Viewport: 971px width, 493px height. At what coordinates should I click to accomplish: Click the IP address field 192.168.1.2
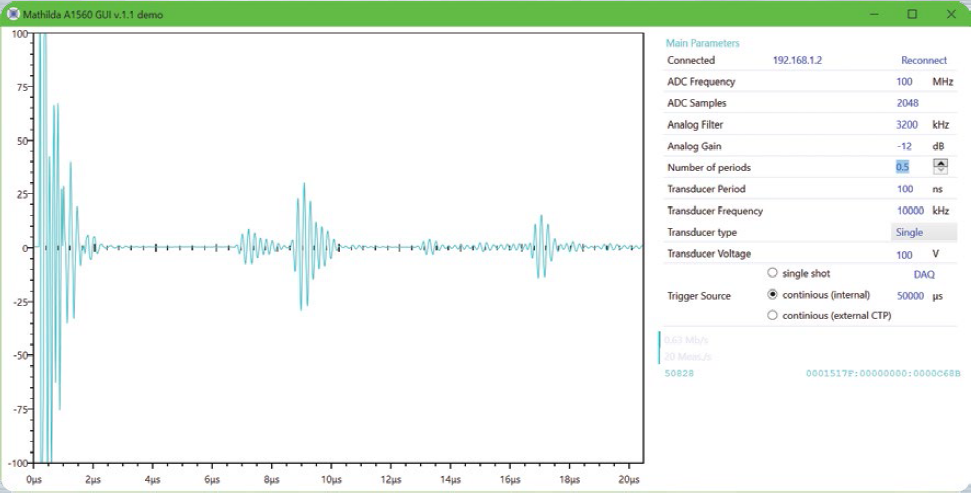point(797,61)
